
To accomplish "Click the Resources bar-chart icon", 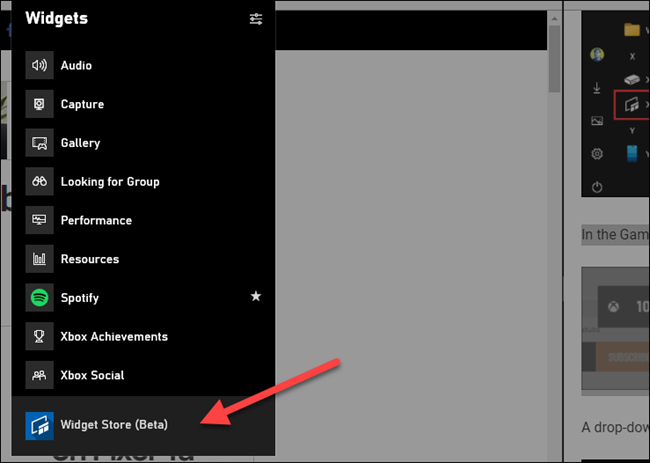I will 40,259.
